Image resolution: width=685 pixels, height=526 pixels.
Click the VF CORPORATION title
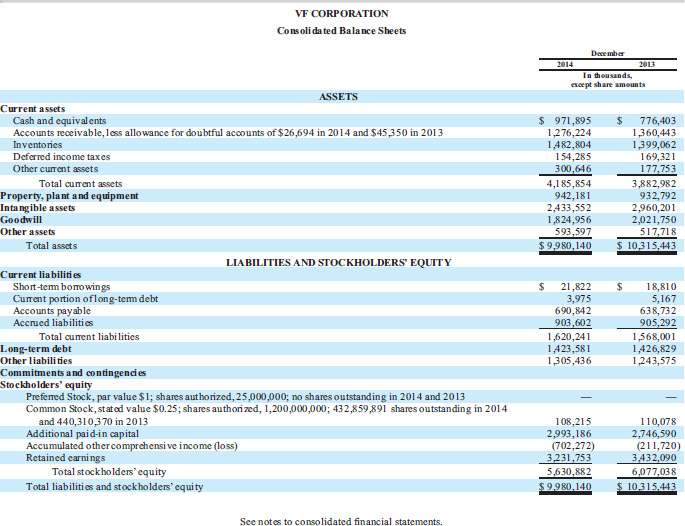pos(341,13)
